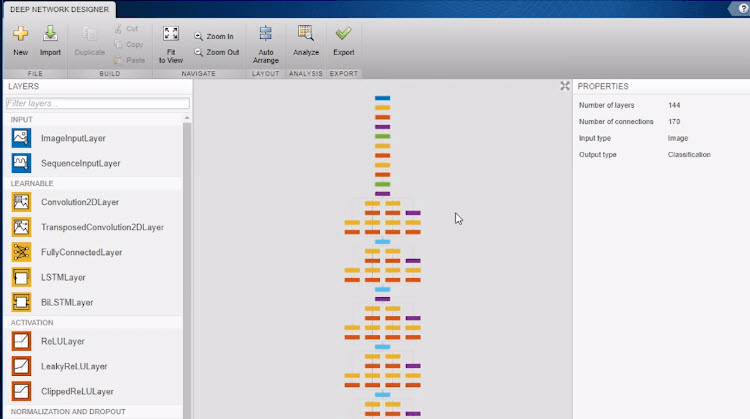The height and width of the screenshot is (419, 750).
Task: Select the BiLSTMLayer item
Action: 67,302
